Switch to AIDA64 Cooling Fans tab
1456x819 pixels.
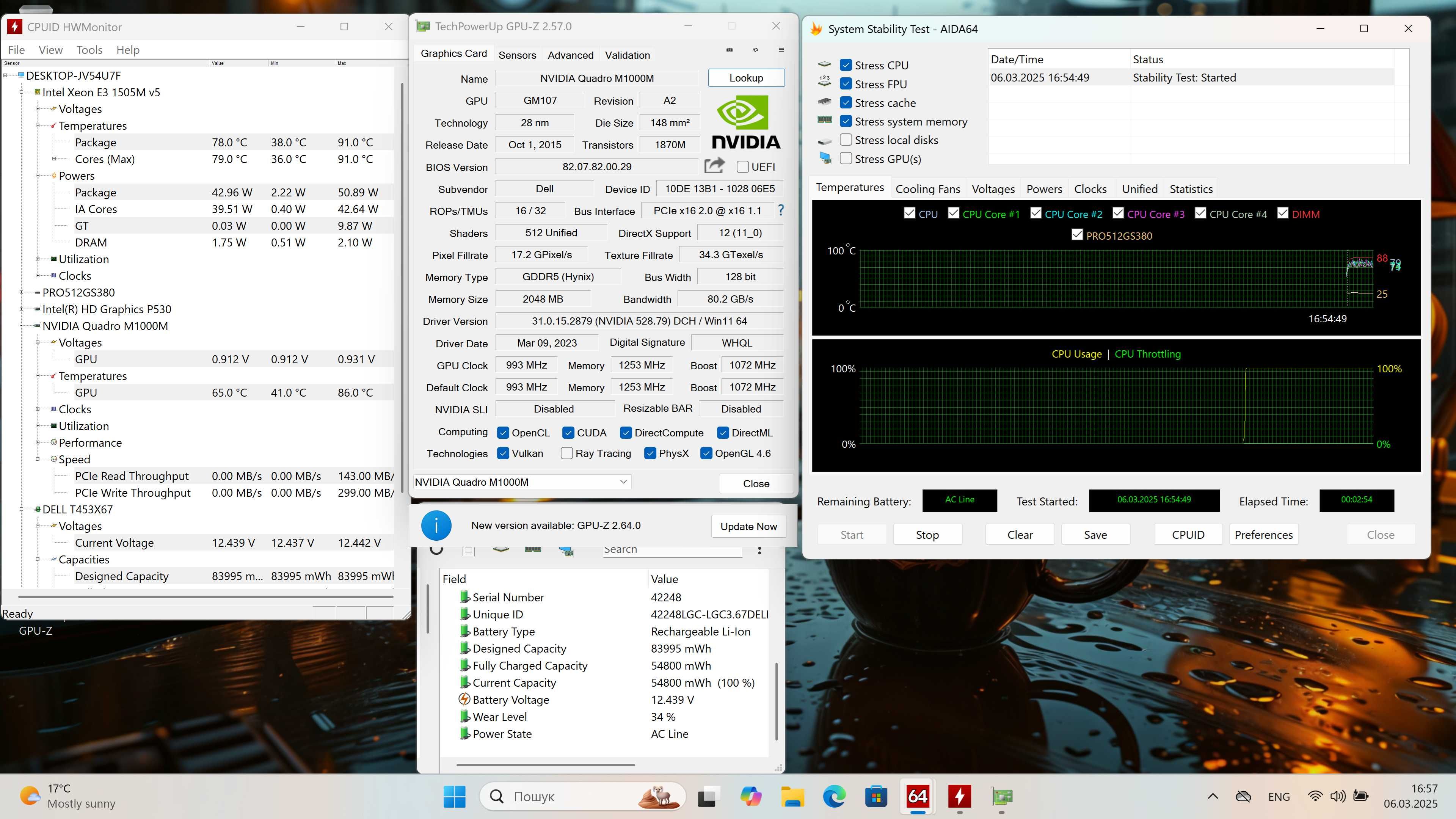click(927, 189)
